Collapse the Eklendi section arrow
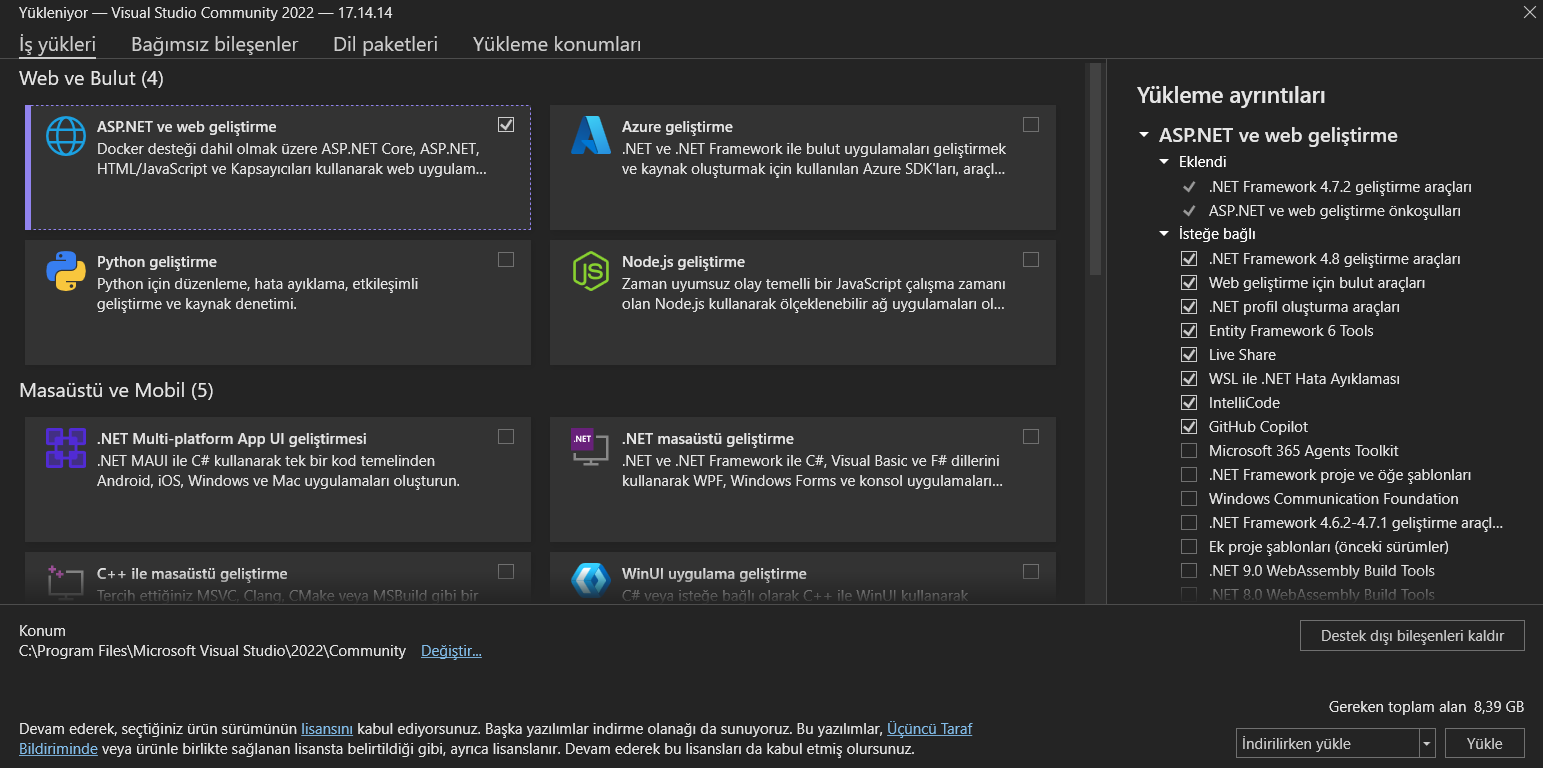The height and width of the screenshot is (768, 1543). pos(1164,161)
